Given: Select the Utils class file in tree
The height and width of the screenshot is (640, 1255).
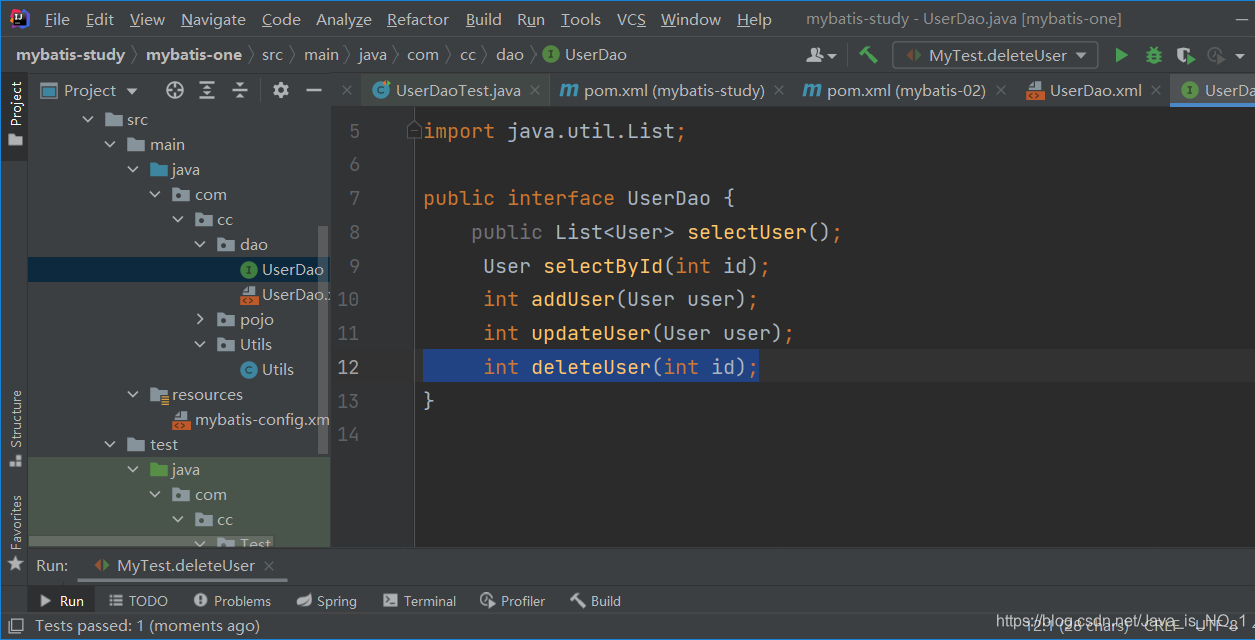Looking at the screenshot, I should pyautogui.click(x=267, y=370).
